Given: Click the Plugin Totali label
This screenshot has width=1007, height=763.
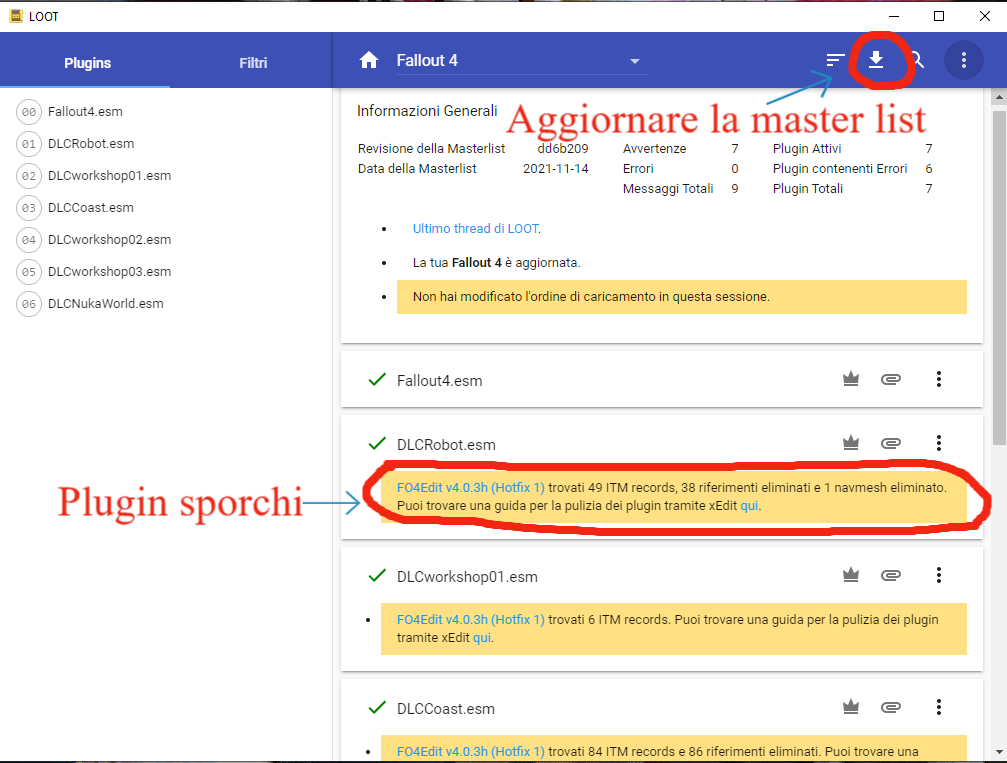Looking at the screenshot, I should [808, 189].
